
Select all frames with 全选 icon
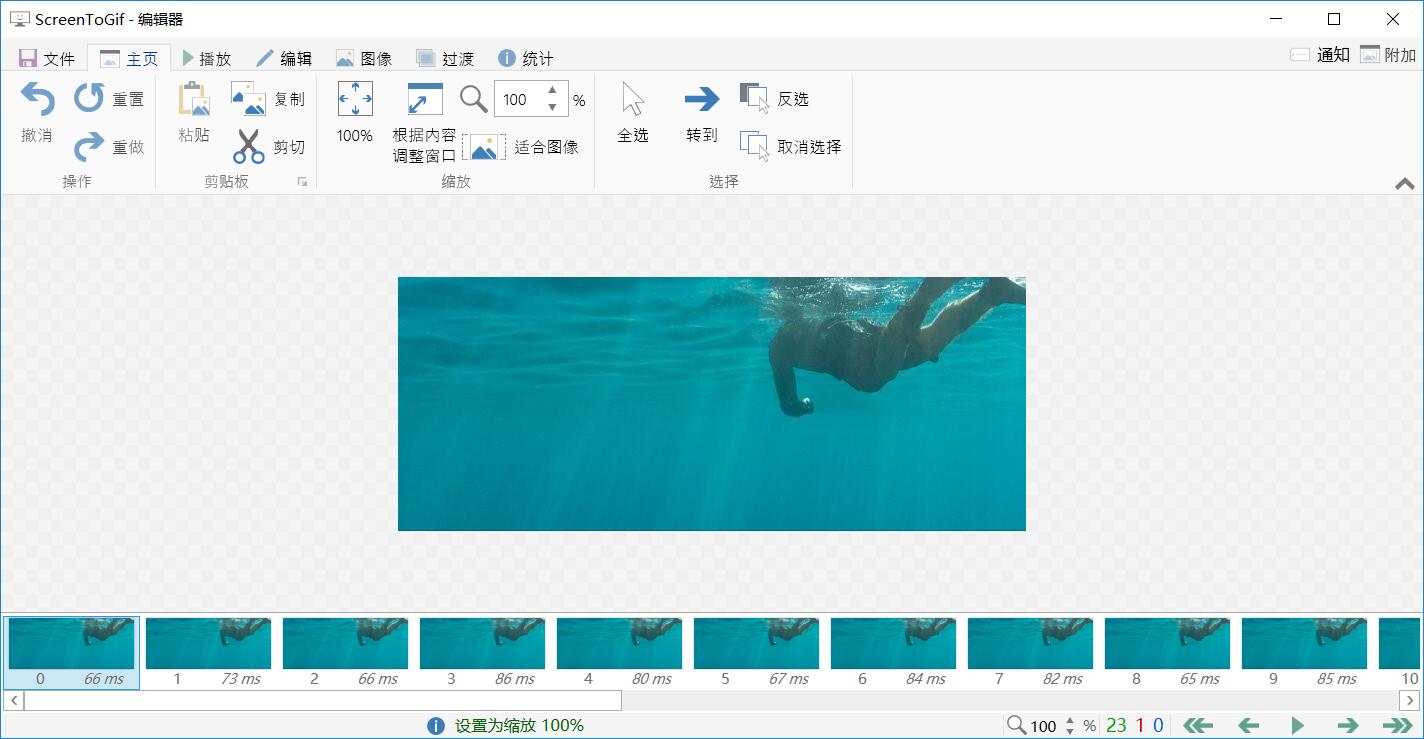(x=632, y=98)
